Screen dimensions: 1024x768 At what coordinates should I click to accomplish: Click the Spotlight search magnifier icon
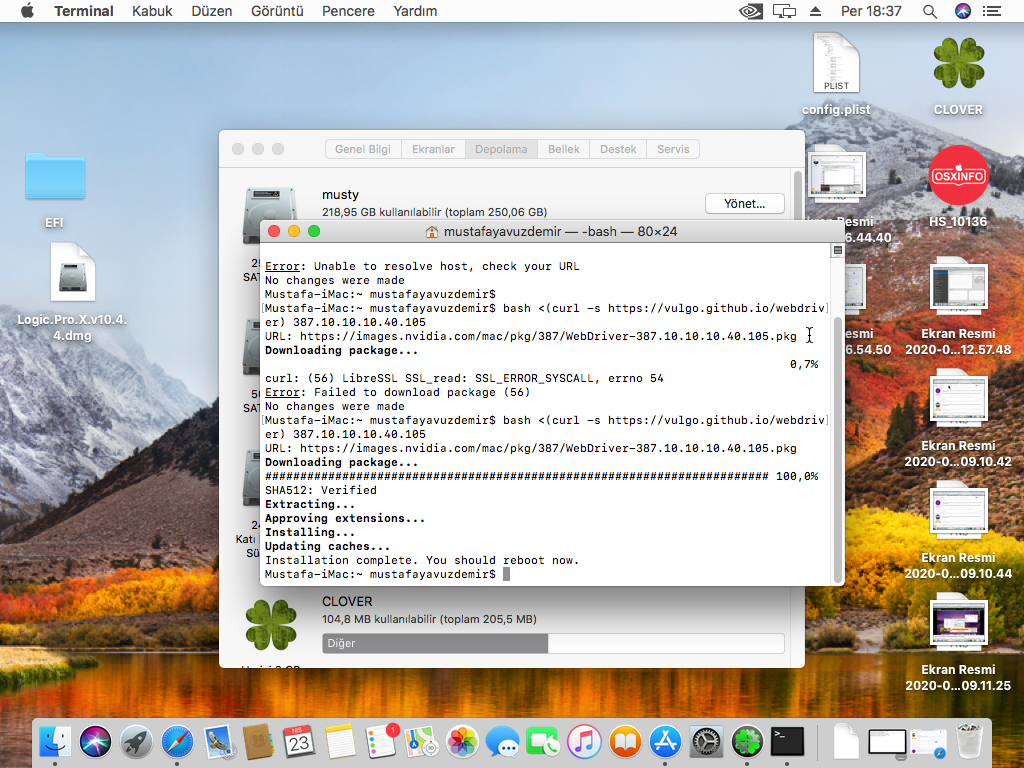[x=930, y=11]
